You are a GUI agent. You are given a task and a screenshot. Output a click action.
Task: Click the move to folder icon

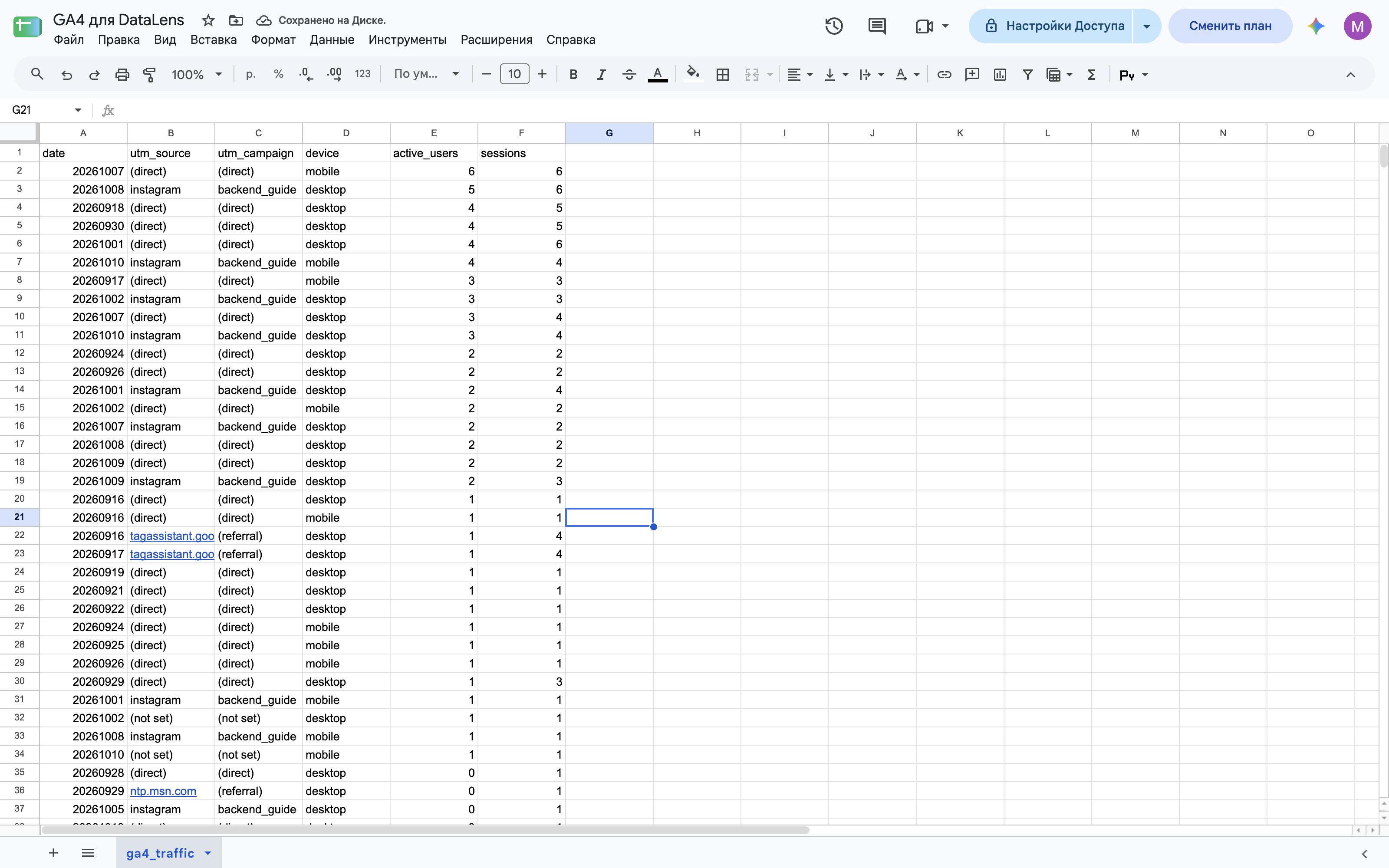[236, 21]
